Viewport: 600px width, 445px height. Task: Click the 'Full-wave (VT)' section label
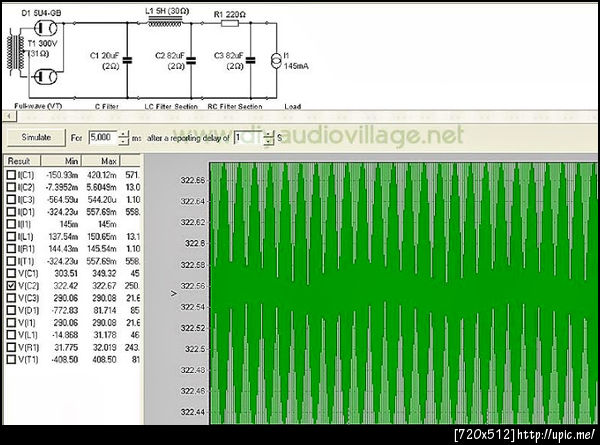(38, 106)
